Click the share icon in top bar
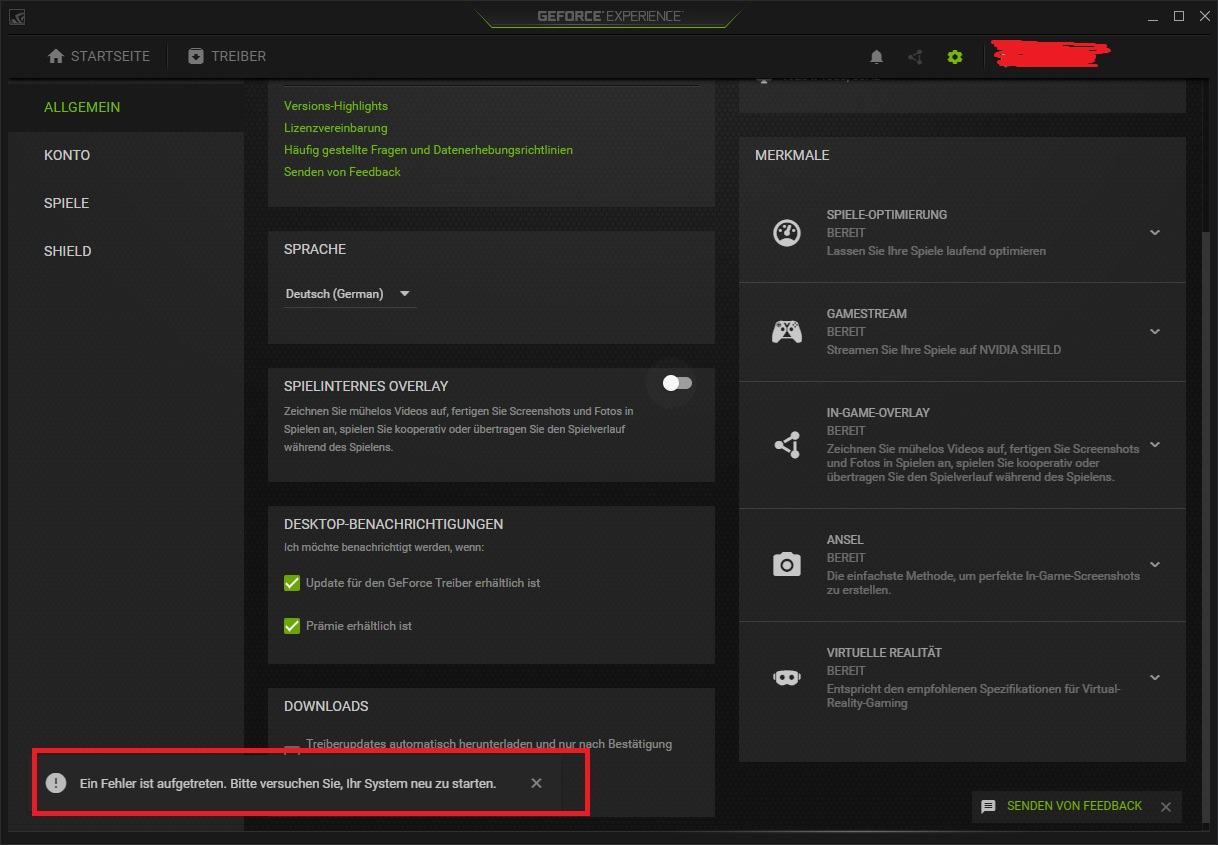Image resolution: width=1218 pixels, height=845 pixels. 915,57
